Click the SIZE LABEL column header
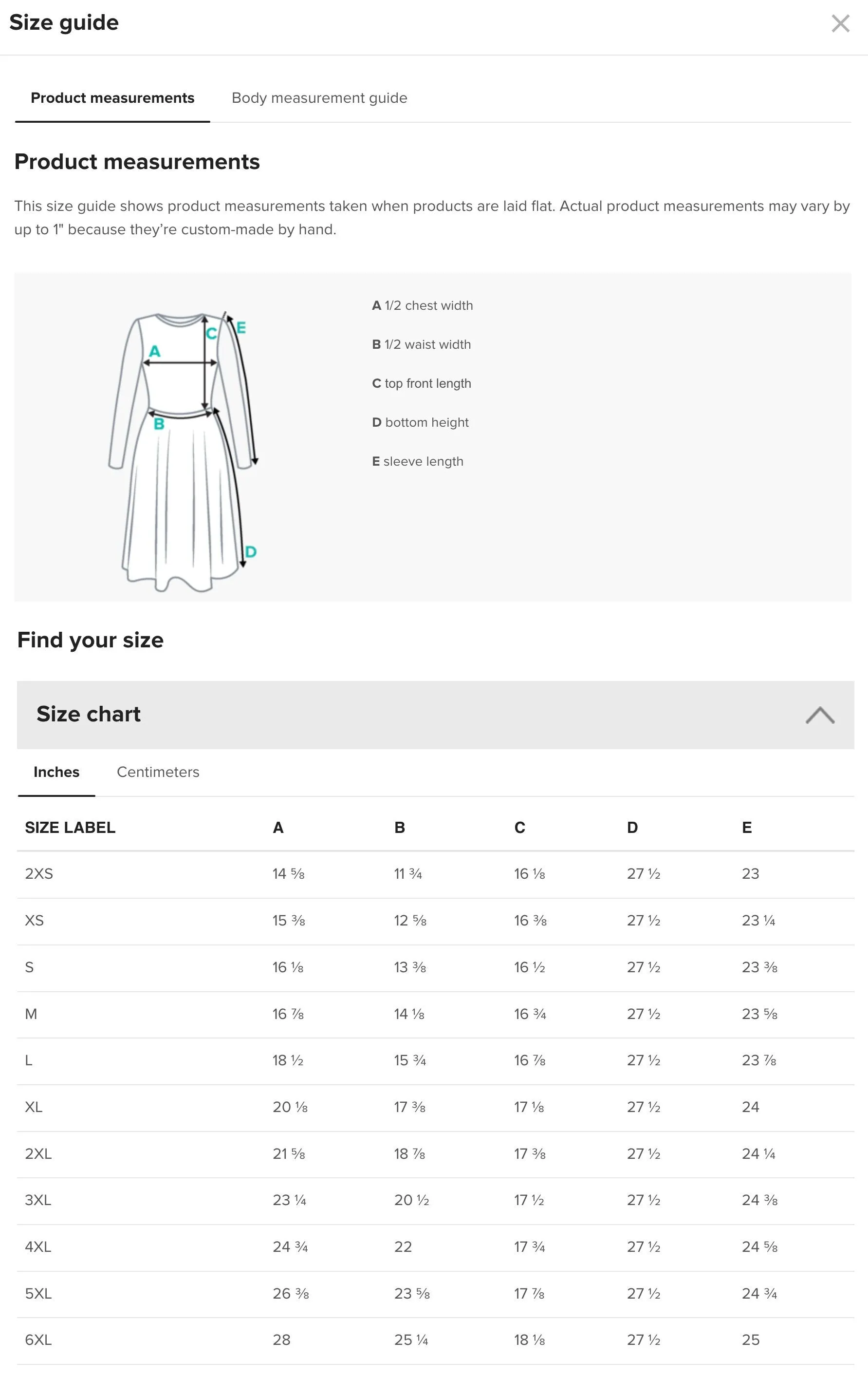 [x=70, y=828]
